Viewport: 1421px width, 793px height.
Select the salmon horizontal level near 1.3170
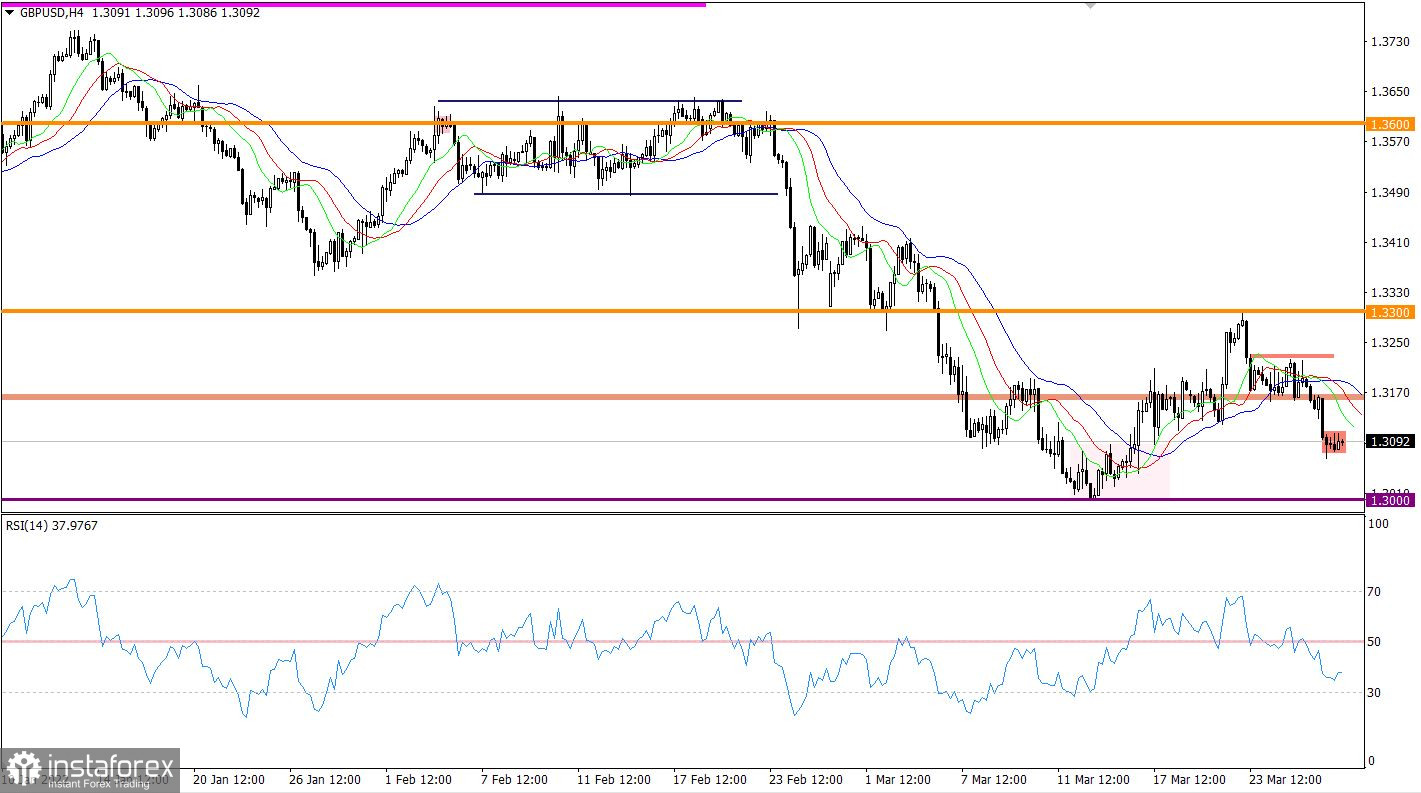(x=682, y=397)
